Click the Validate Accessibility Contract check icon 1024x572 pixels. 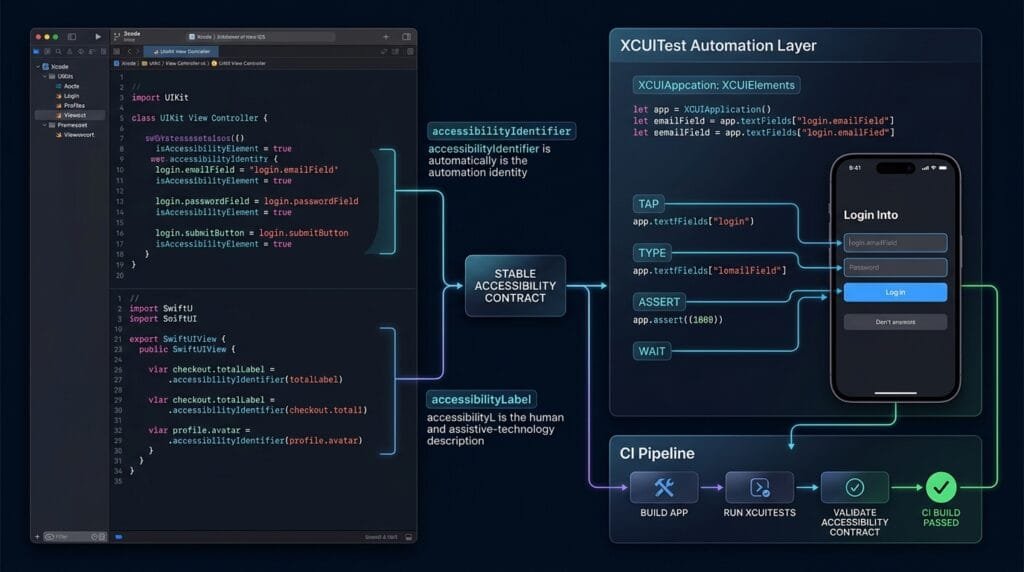tap(855, 487)
